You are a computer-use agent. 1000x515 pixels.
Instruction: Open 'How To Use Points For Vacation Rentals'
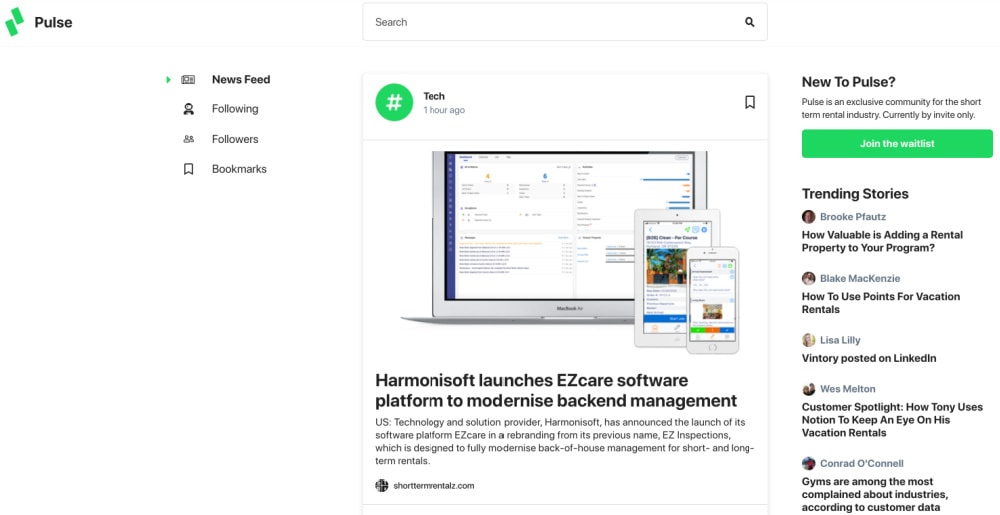tap(881, 303)
